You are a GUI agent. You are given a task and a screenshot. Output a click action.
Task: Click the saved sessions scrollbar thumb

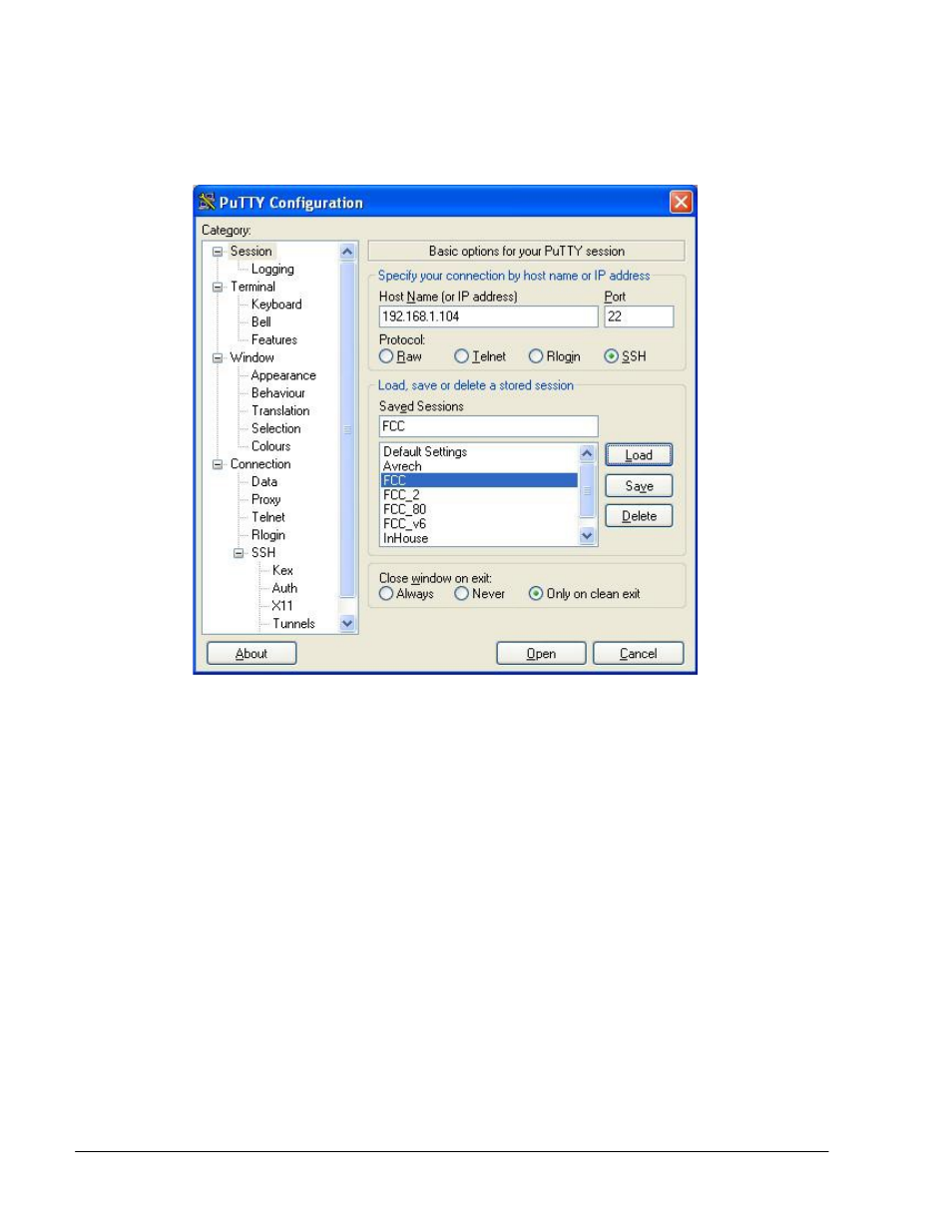(587, 490)
